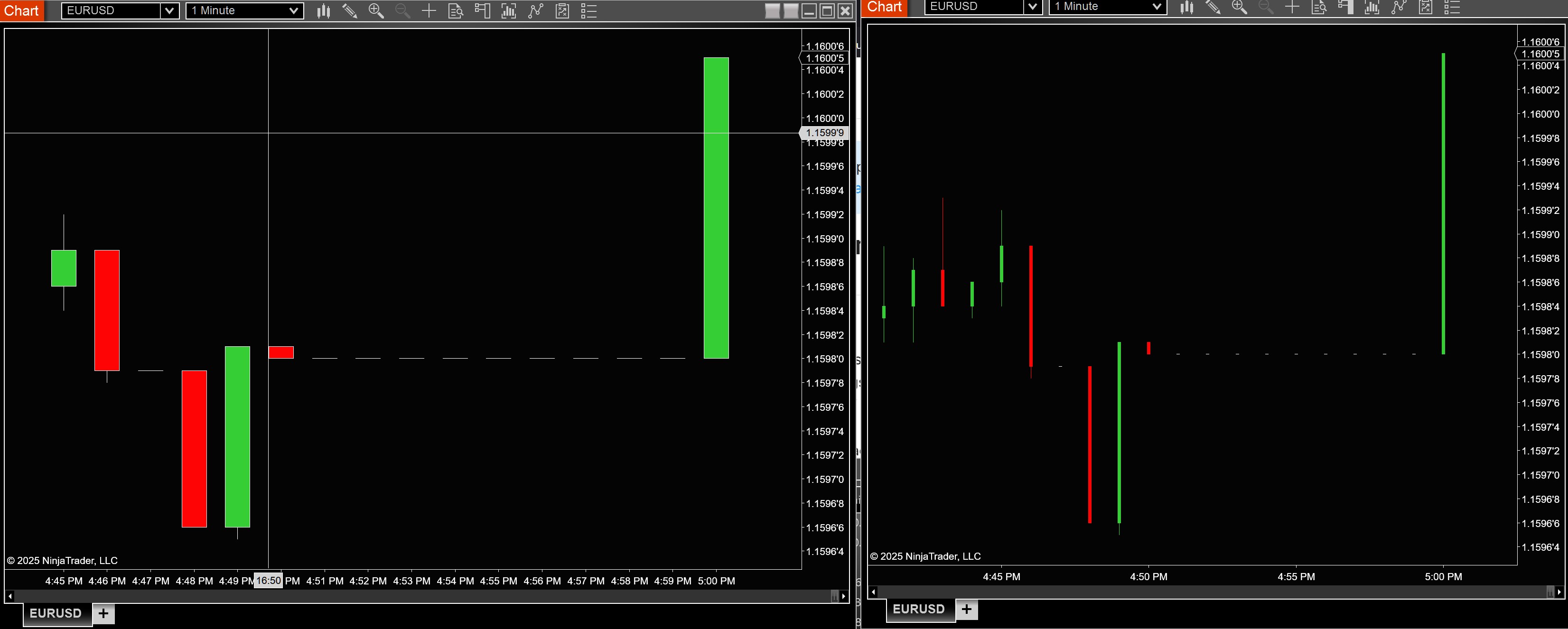
Task: Open properties list icon in left chart
Action: point(588,10)
